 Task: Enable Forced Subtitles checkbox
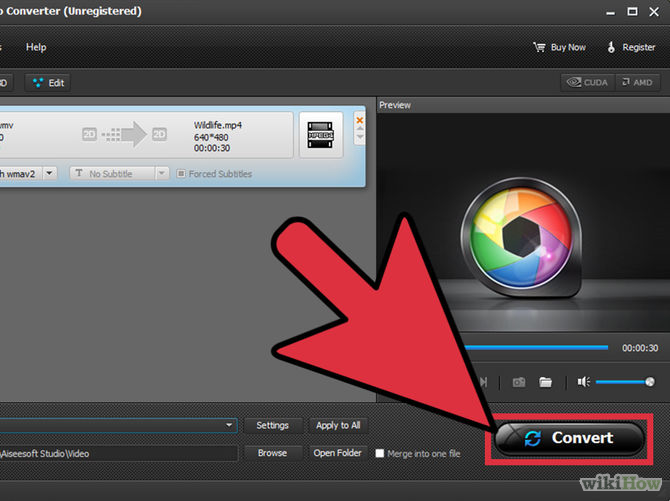pos(181,174)
